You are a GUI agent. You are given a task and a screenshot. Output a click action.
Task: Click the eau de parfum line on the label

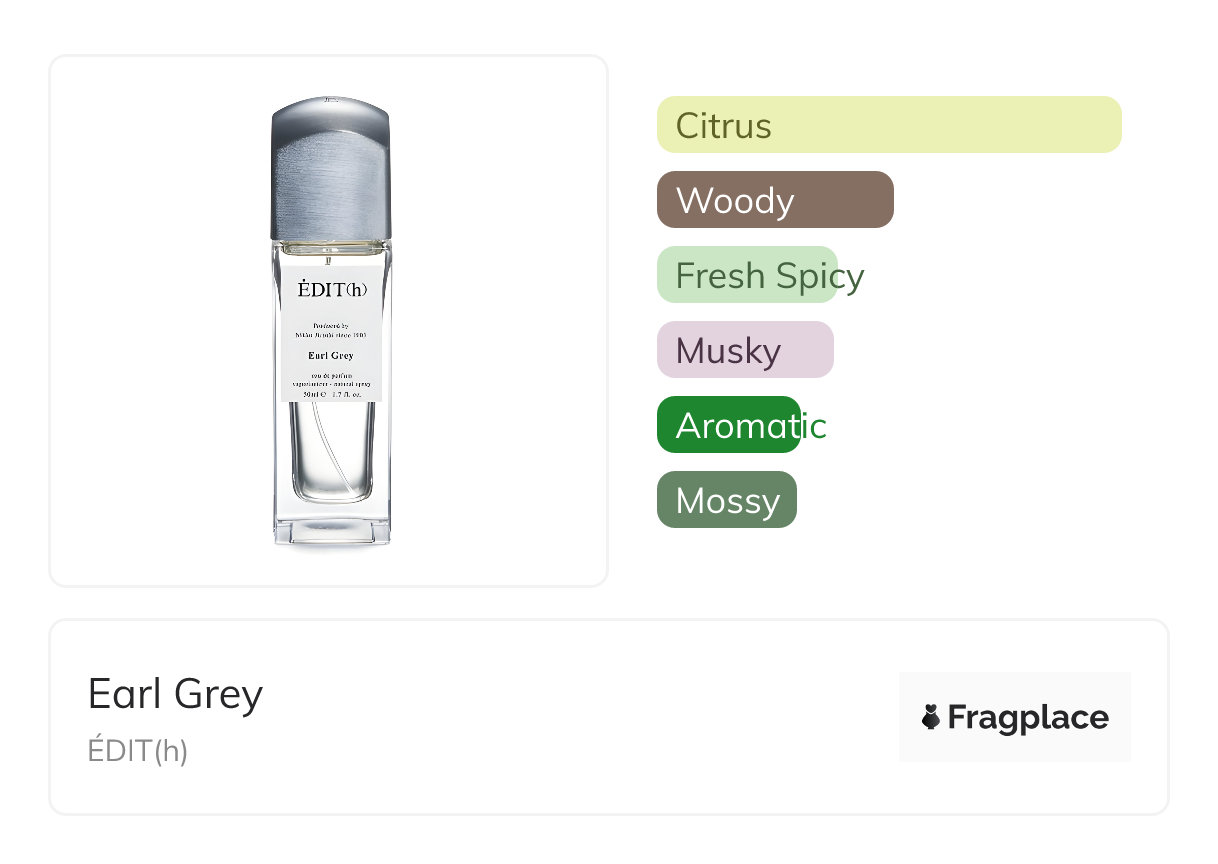pyautogui.click(x=331, y=375)
